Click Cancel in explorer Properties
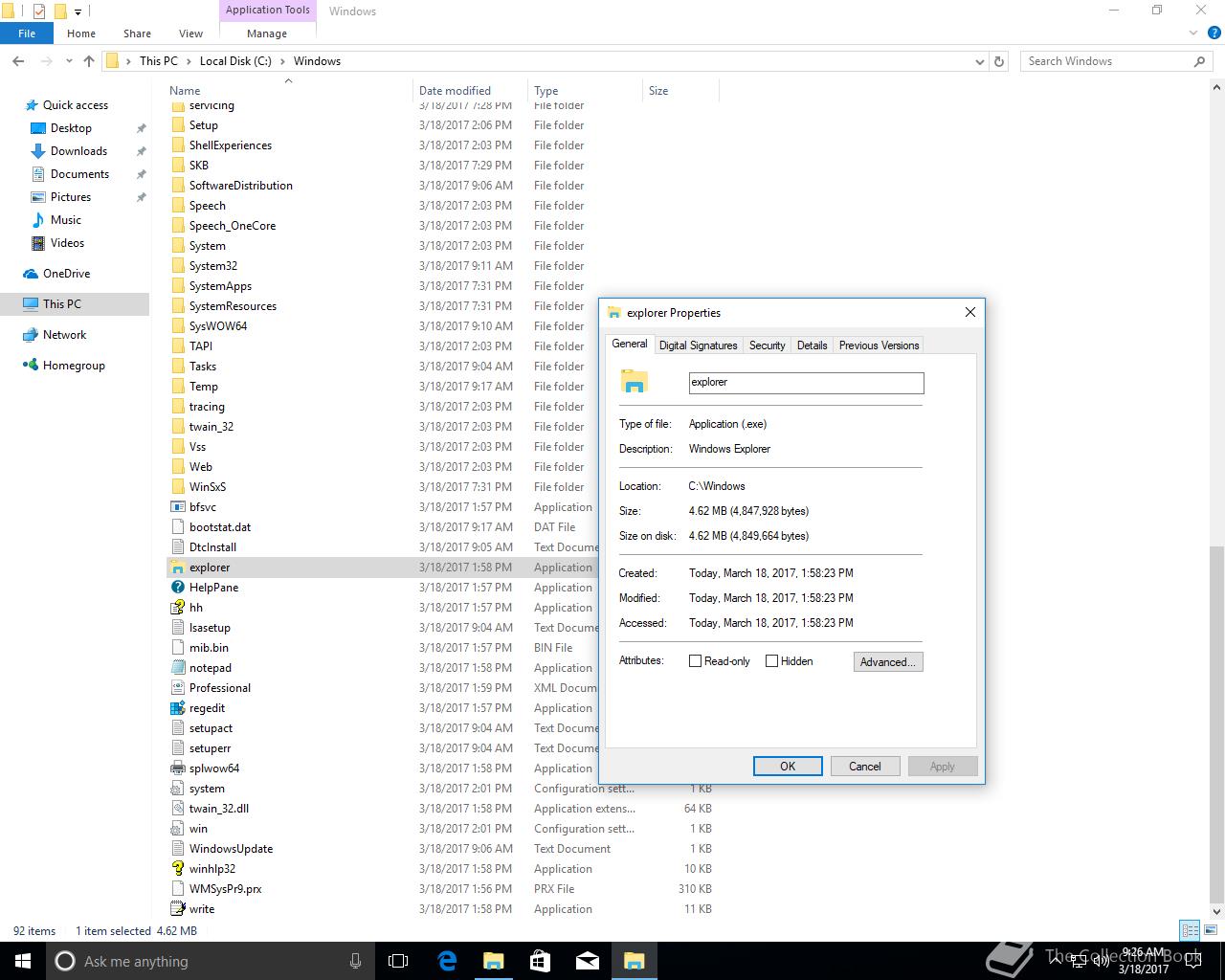The image size is (1225, 980). (864, 766)
